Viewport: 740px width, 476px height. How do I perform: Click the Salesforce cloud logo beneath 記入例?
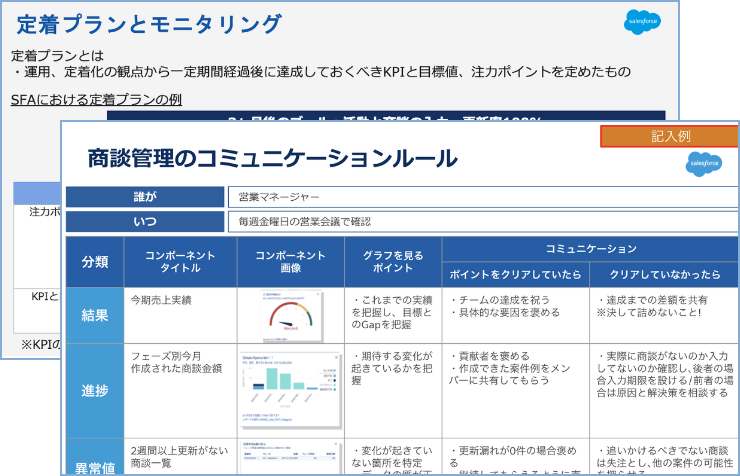703,163
